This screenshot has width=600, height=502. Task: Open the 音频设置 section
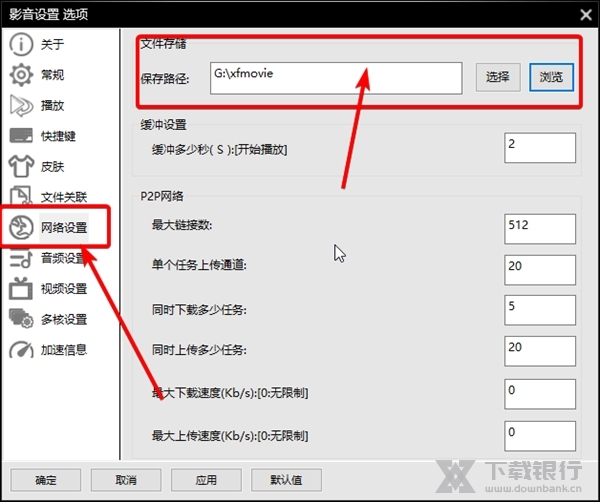[64, 258]
